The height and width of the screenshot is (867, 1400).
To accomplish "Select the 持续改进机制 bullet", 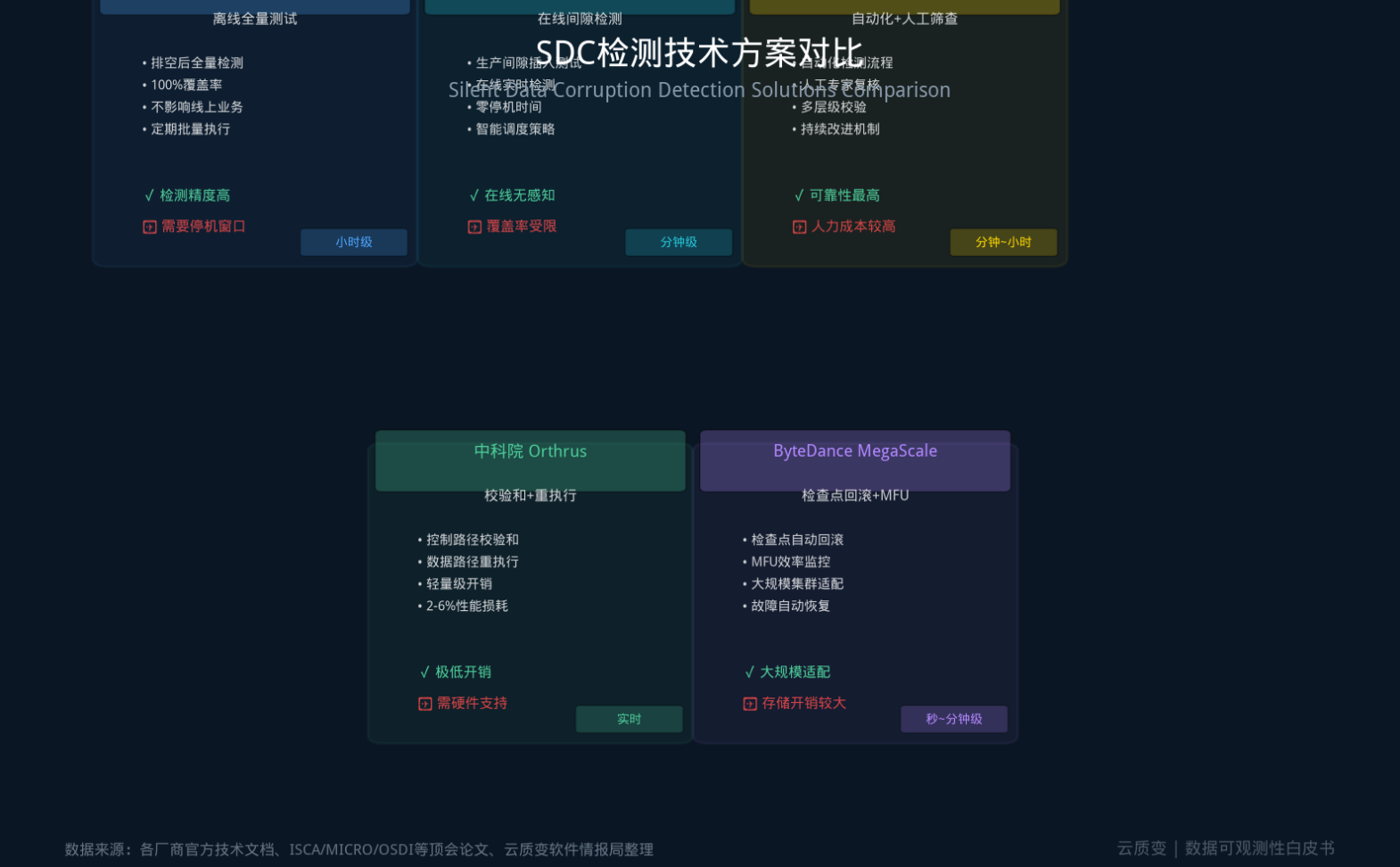I will click(836, 129).
